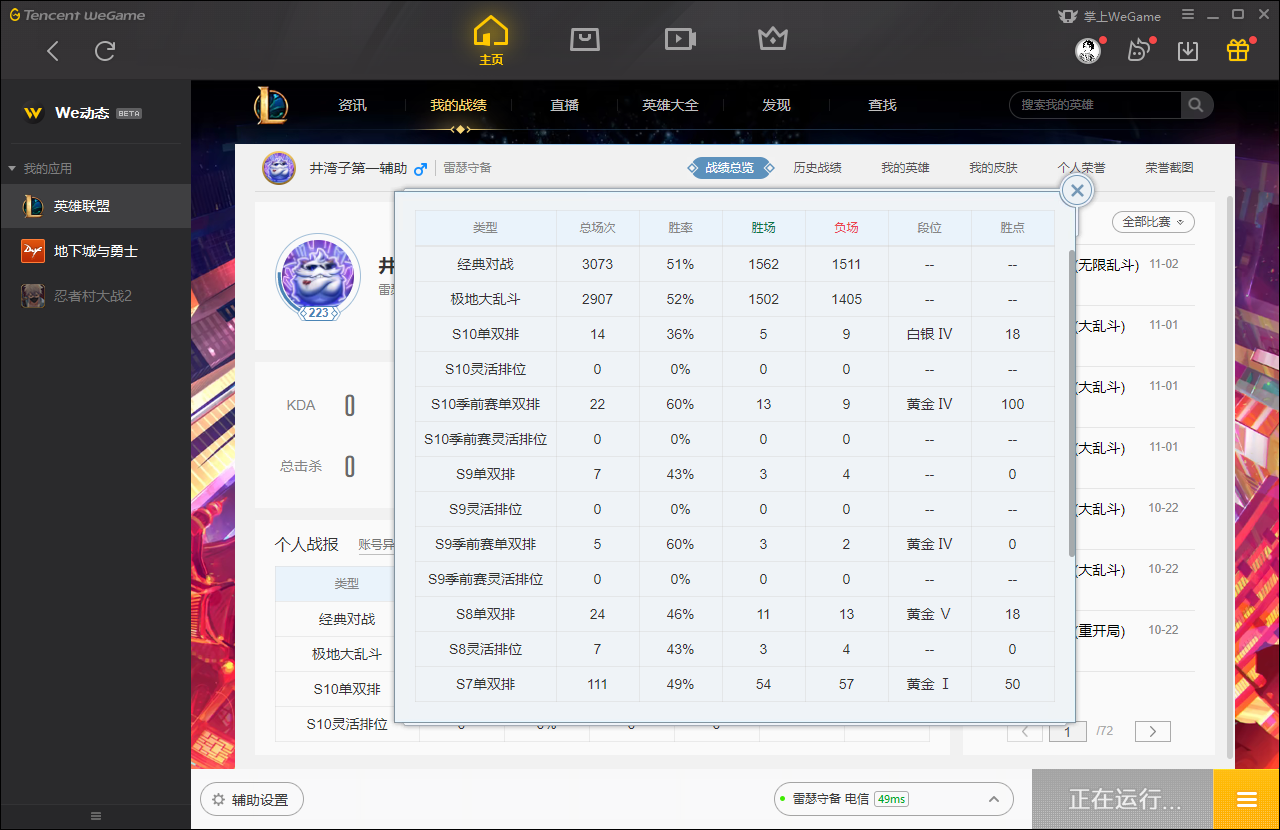Open 地下城与勇士 from the sidebar
This screenshot has height=830, width=1280.
click(x=32, y=251)
